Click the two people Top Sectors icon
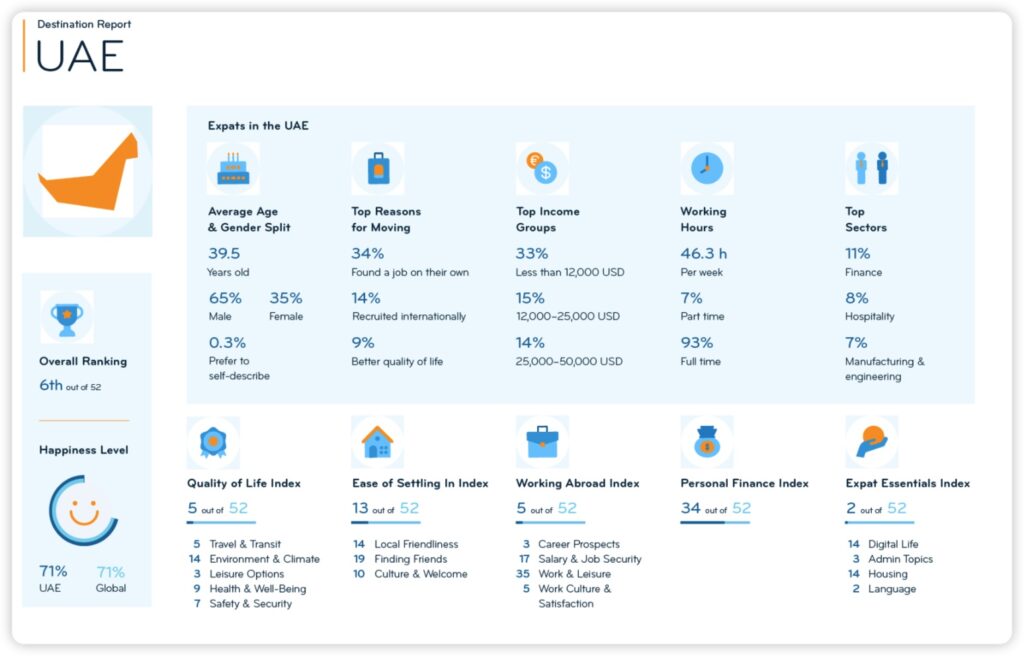The height and width of the screenshot is (656, 1024). (x=871, y=168)
